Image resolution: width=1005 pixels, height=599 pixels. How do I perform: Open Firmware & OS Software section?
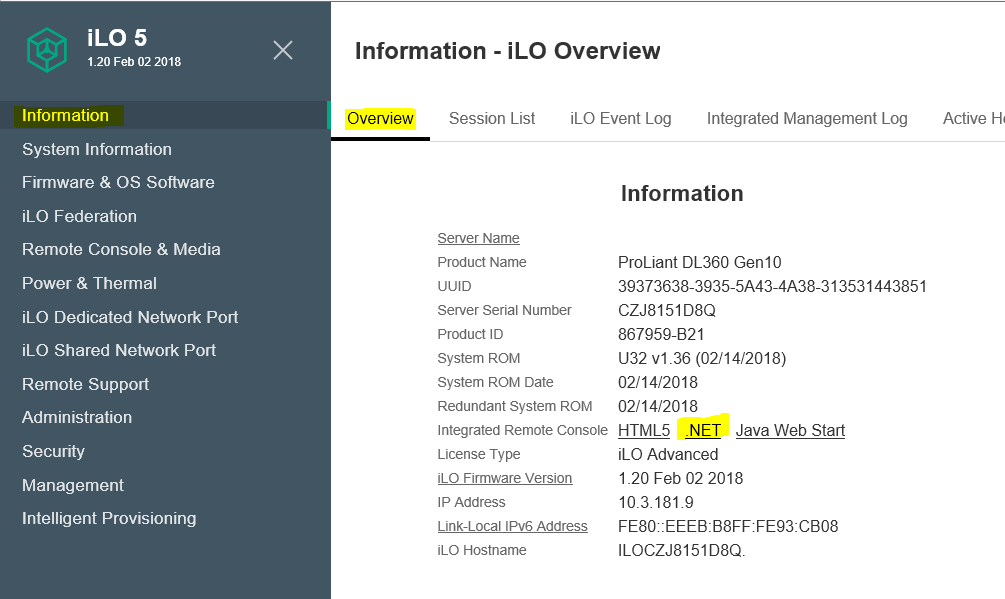click(118, 182)
